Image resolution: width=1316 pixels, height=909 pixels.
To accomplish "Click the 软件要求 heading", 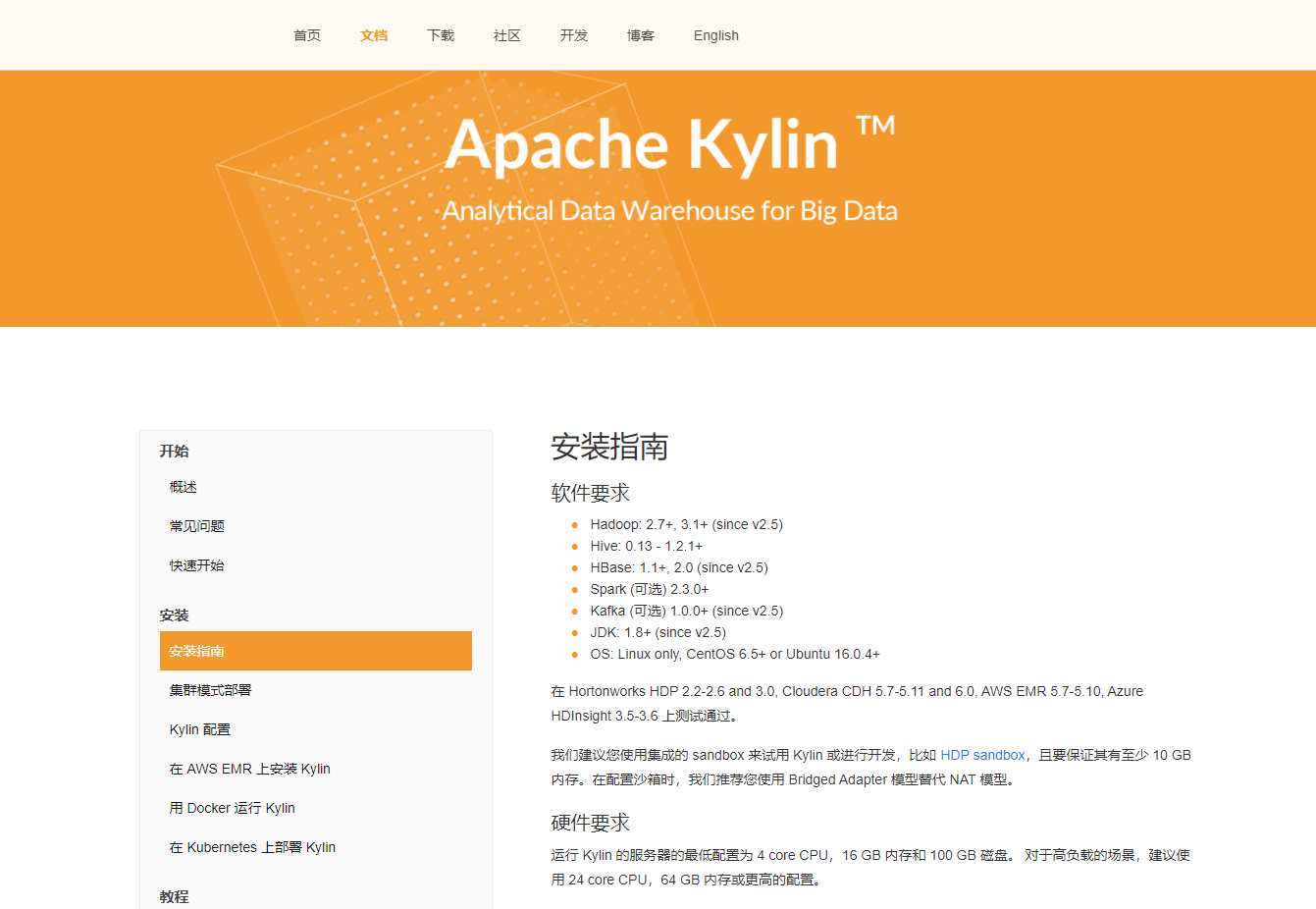I will tap(591, 493).
